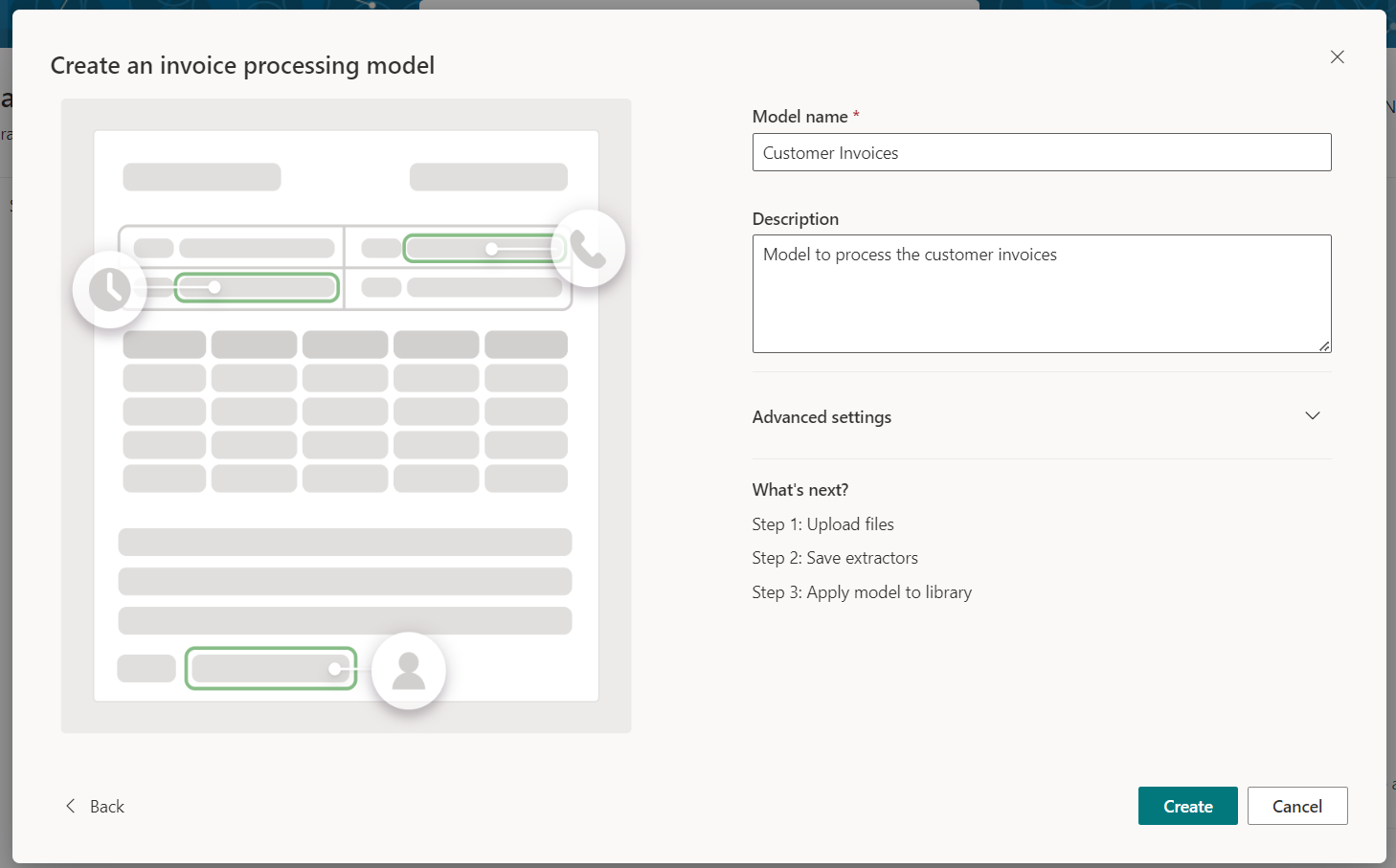
Task: Click the 'Step 1: Upload files' text
Action: point(822,524)
